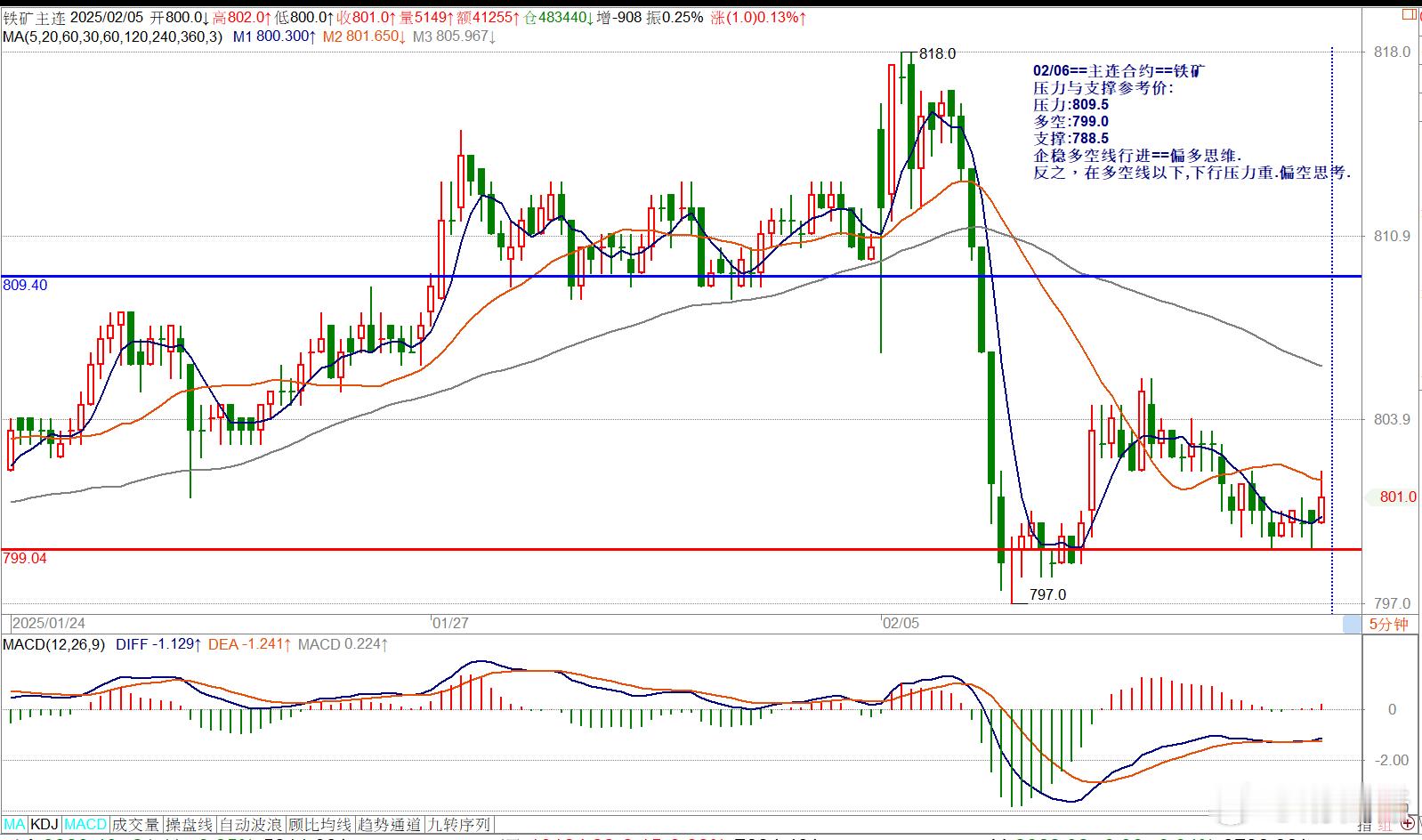The image size is (1422, 840).
Task: Click the light-blue box left of 5分钟
Action: [x=1351, y=624]
